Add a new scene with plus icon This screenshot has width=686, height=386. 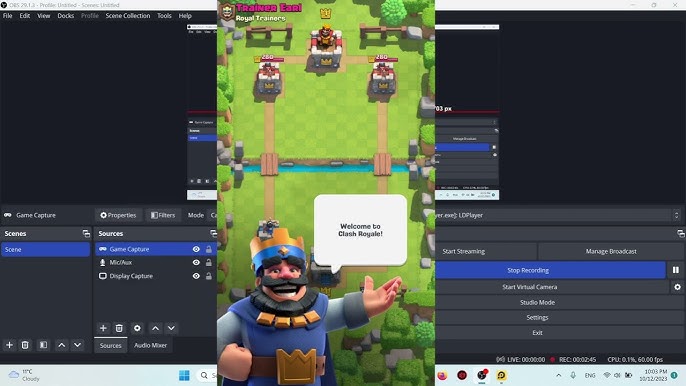point(9,345)
